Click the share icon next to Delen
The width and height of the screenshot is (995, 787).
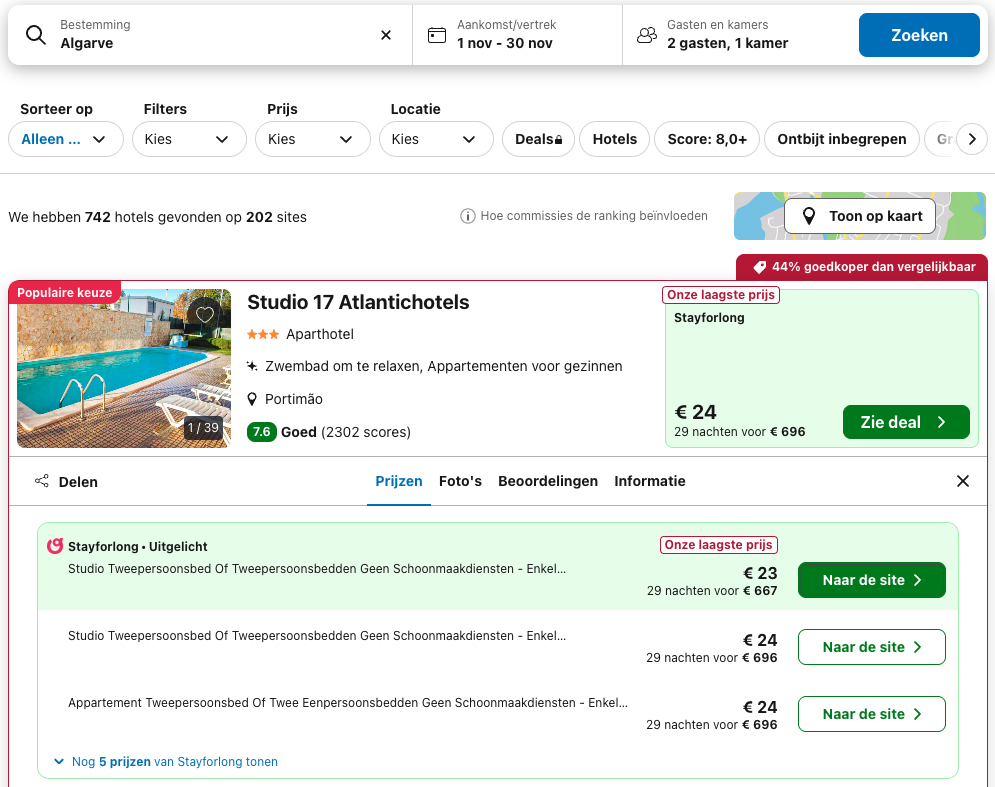[x=42, y=481]
